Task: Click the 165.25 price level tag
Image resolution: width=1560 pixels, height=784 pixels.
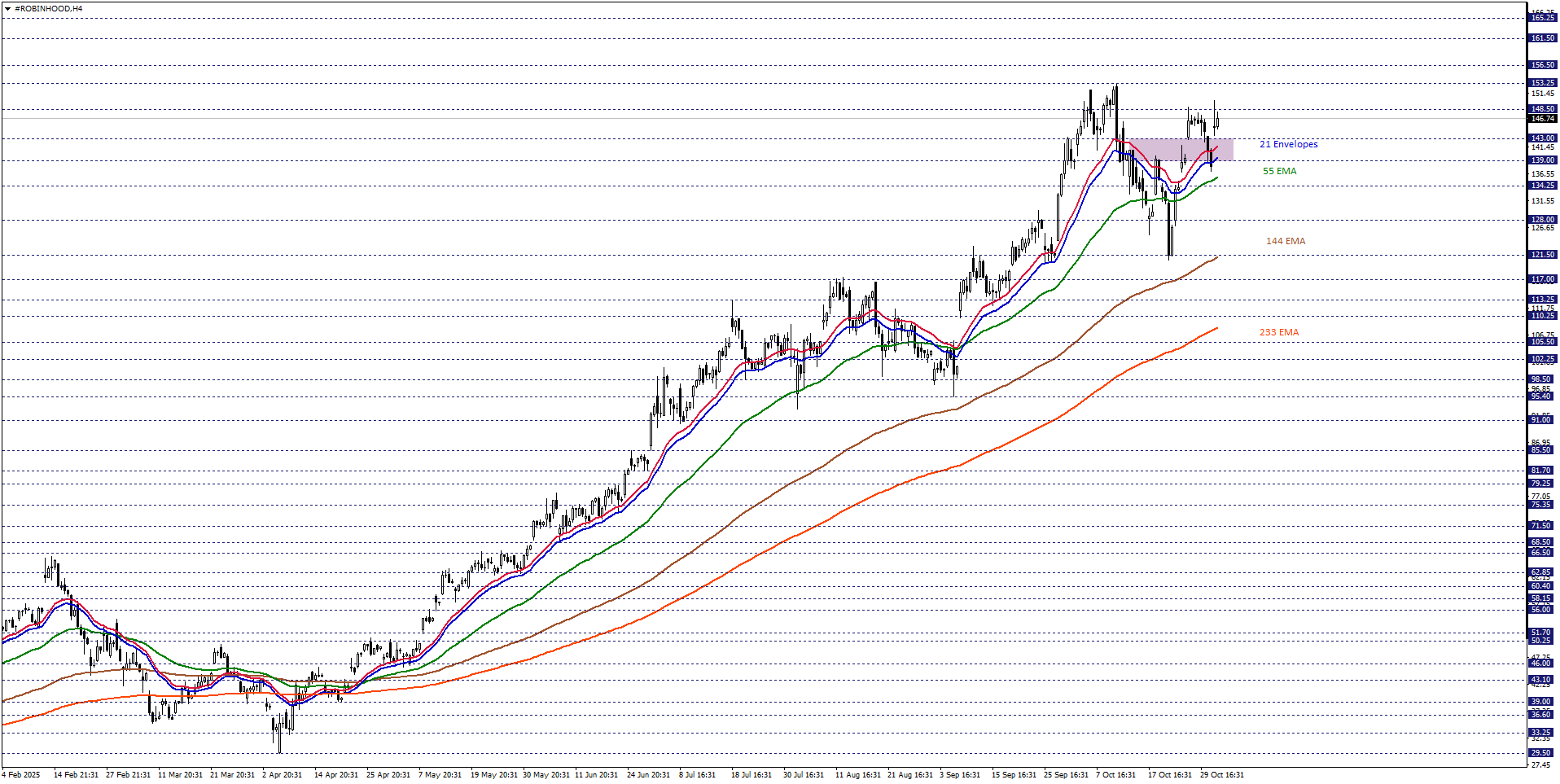Action: pyautogui.click(x=1542, y=18)
